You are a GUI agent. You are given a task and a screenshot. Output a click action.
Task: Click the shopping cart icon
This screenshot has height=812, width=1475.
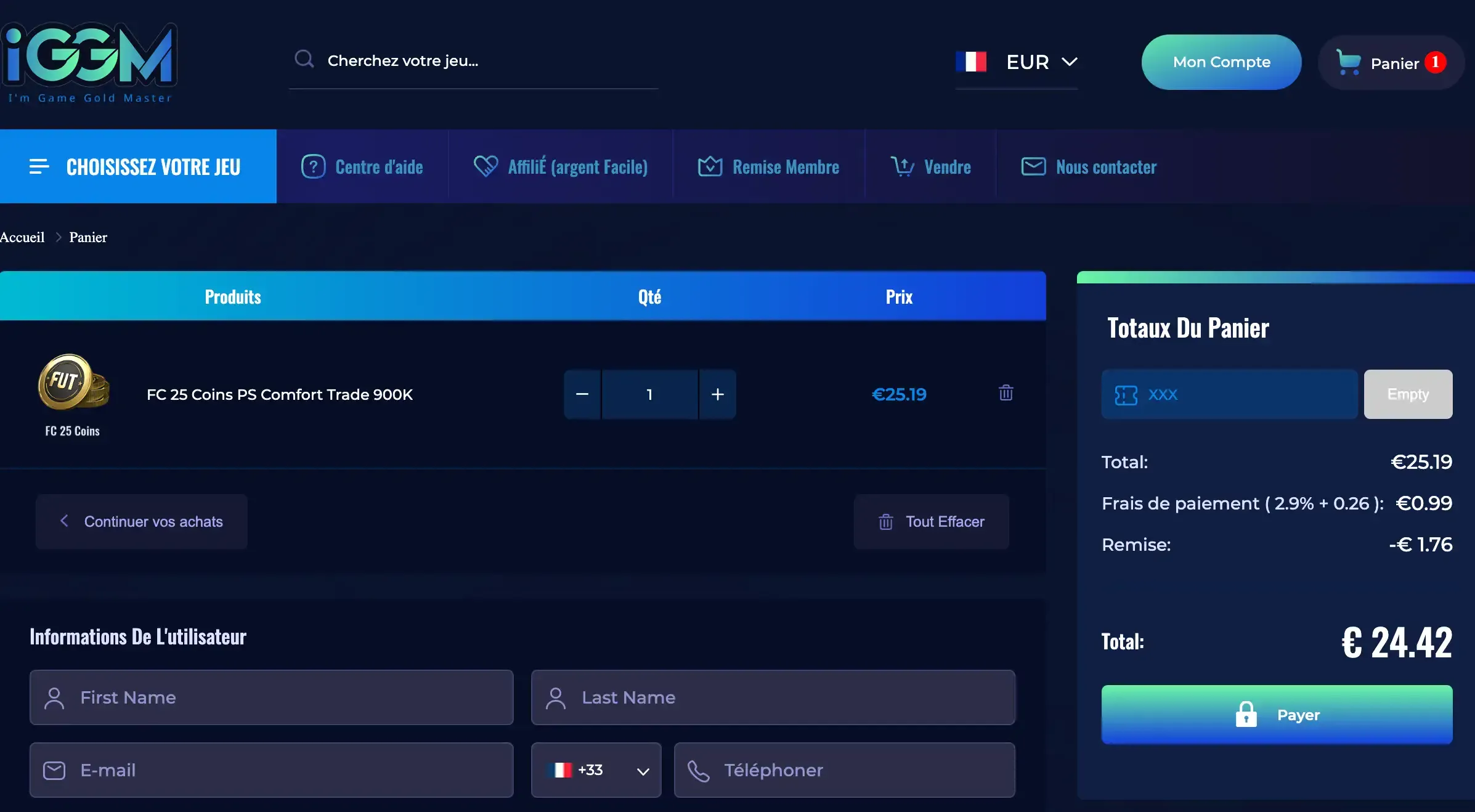(1348, 62)
